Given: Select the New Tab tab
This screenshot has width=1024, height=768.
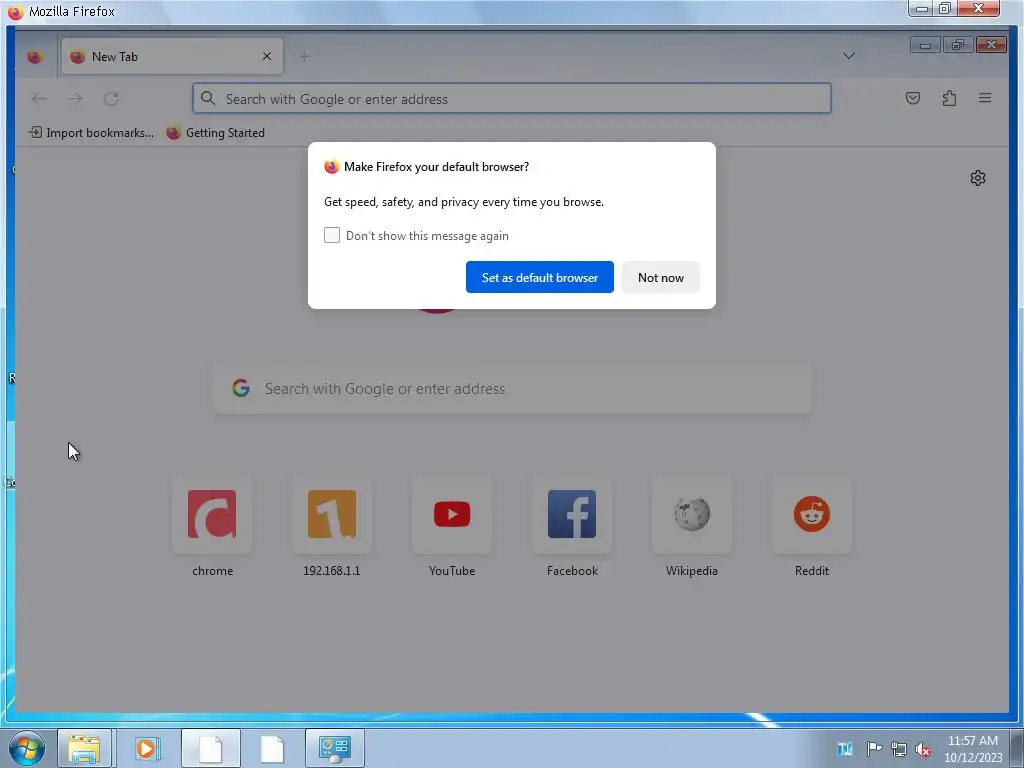Looking at the screenshot, I should coord(172,56).
